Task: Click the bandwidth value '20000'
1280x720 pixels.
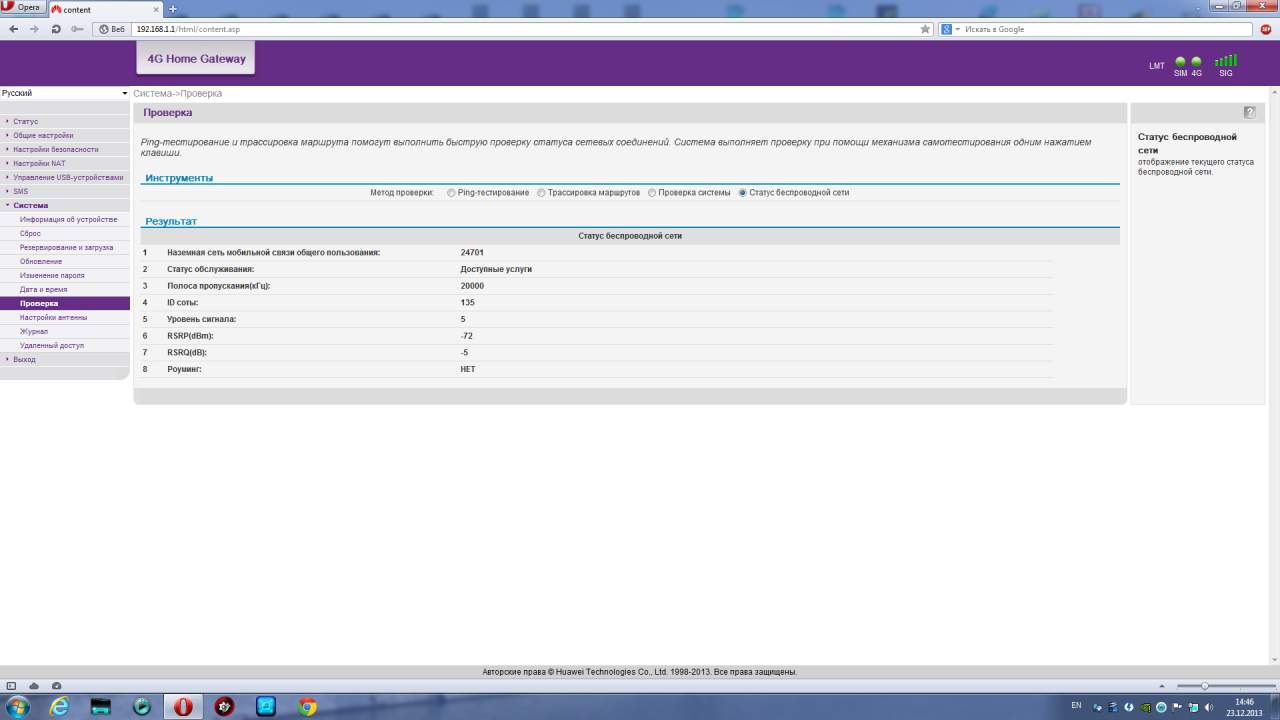Action: (x=472, y=286)
